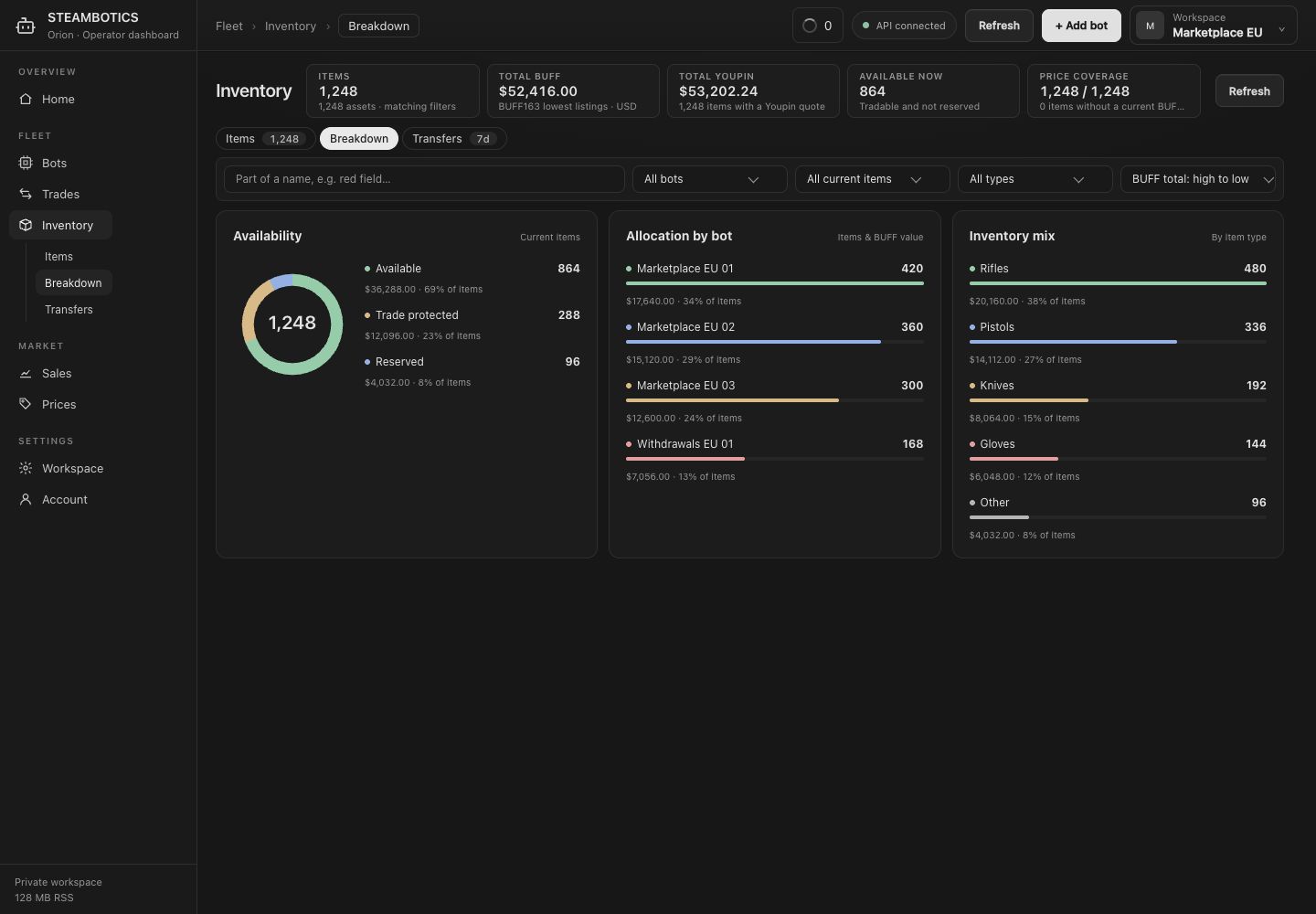Image resolution: width=1316 pixels, height=914 pixels.
Task: Click the Home house icon in the sidebar
Action: [26, 99]
